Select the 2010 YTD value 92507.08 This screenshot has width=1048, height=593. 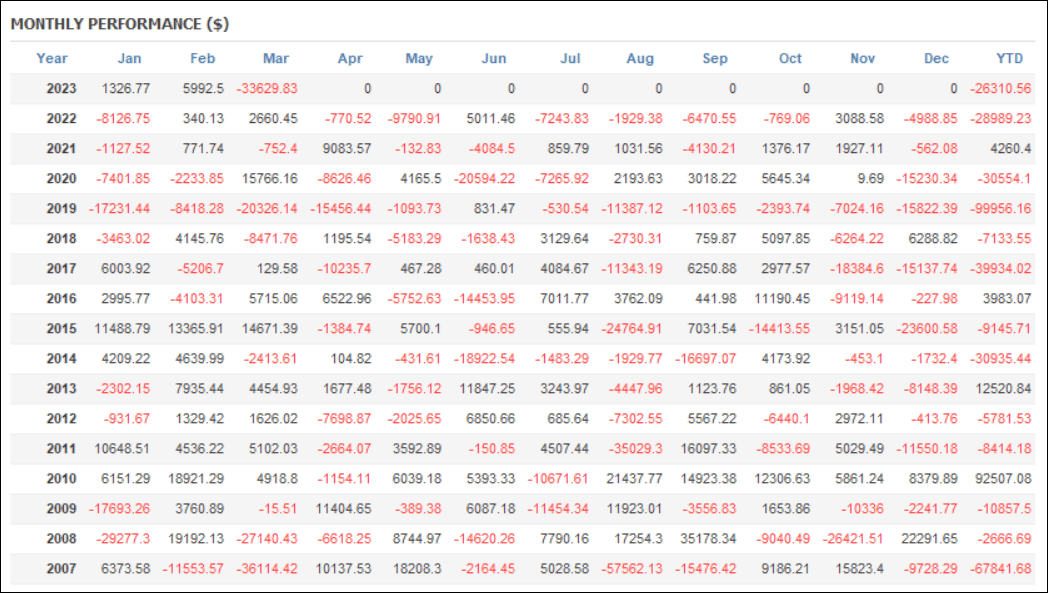click(1003, 479)
